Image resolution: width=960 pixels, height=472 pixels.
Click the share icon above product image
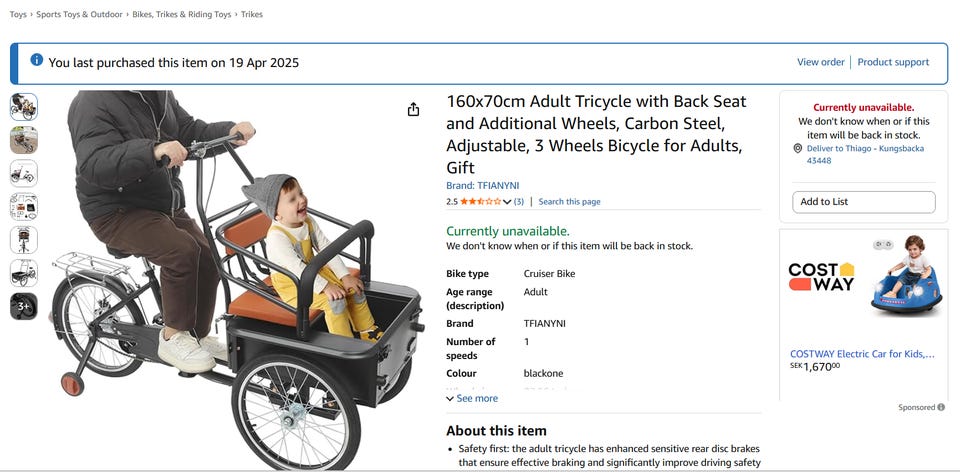pyautogui.click(x=413, y=109)
